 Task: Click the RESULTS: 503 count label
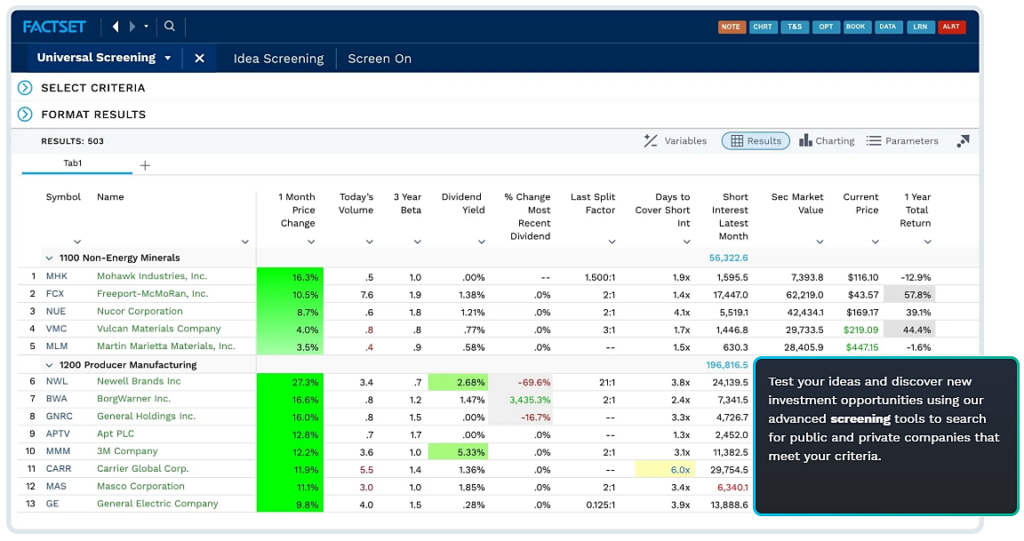pos(72,141)
